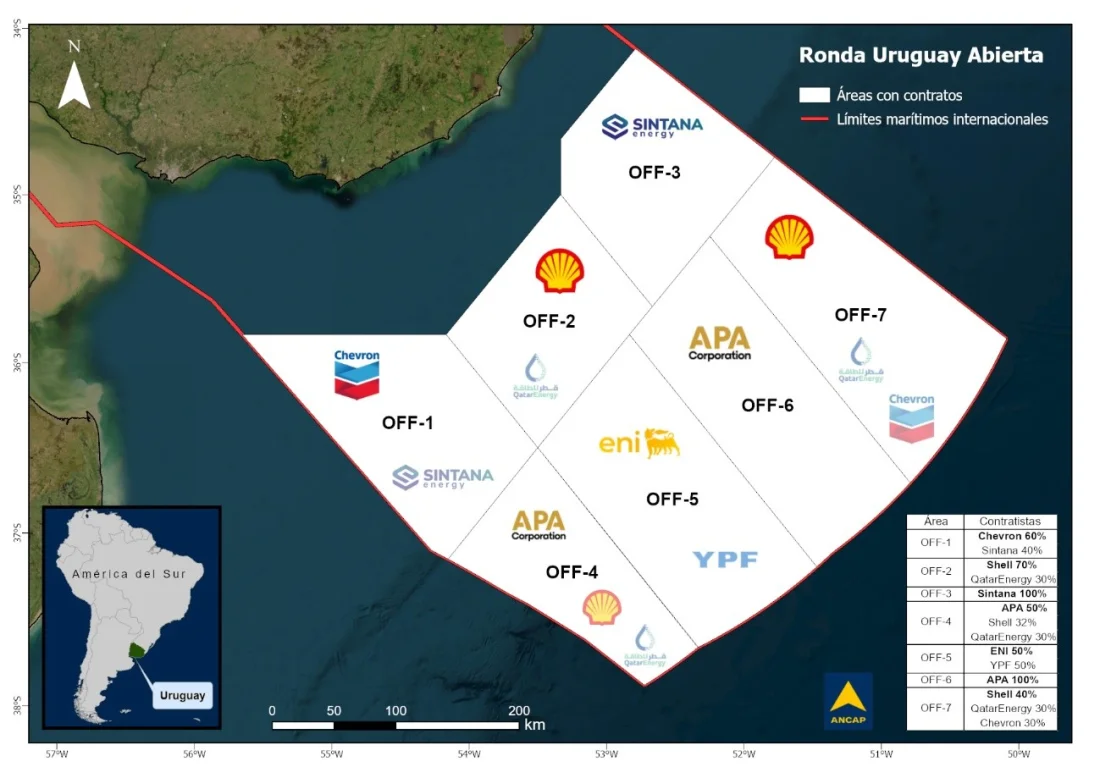Click the 'Áreas con contratos' legend text

tap(899, 95)
